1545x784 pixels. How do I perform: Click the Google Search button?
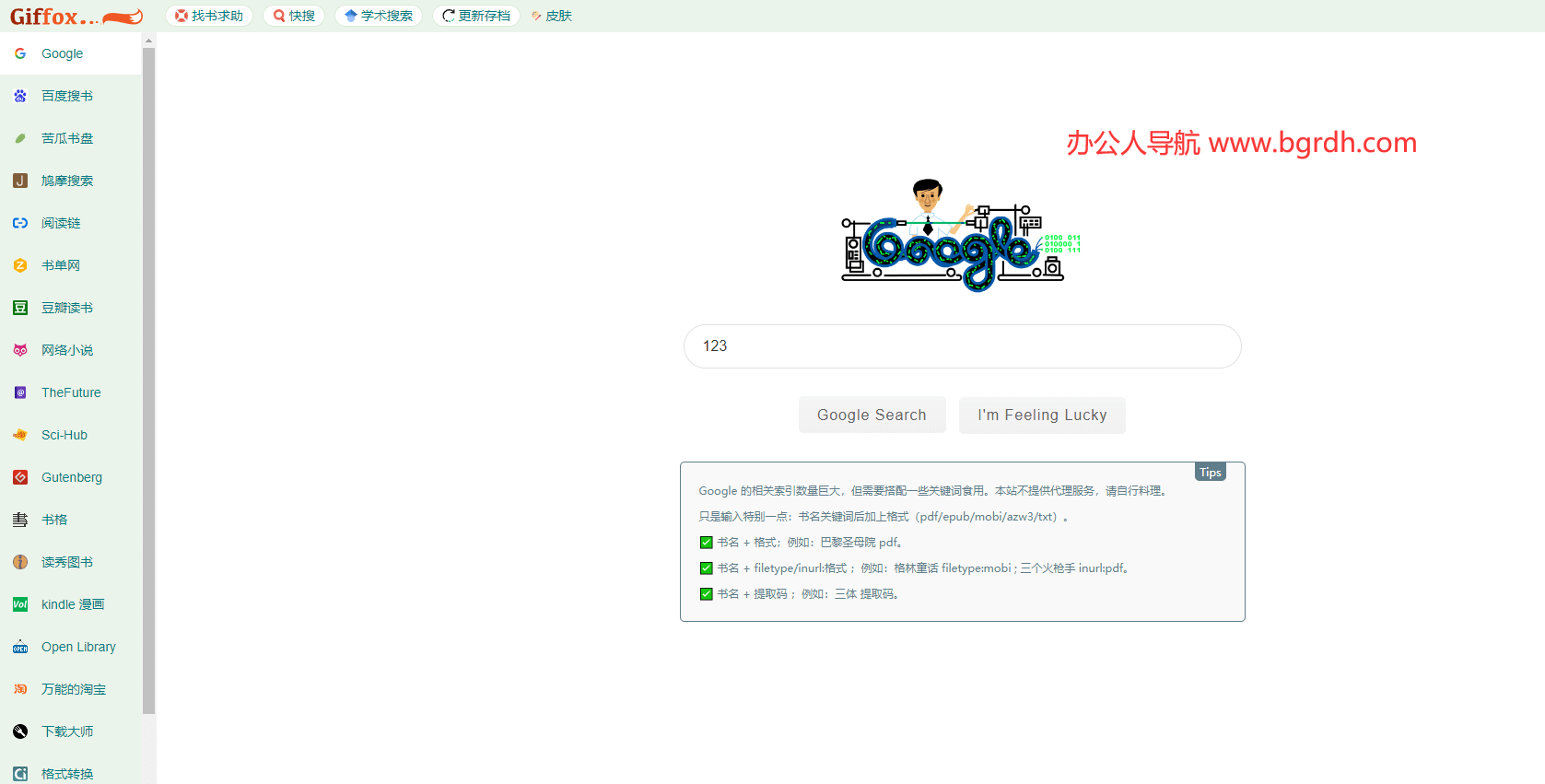(872, 415)
